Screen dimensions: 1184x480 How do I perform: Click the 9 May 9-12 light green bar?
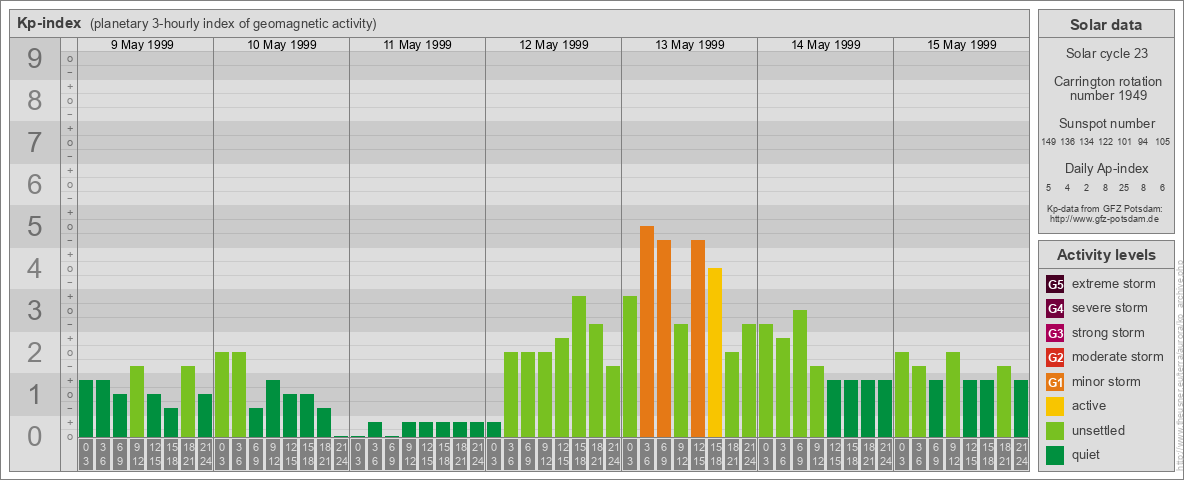pos(137,402)
